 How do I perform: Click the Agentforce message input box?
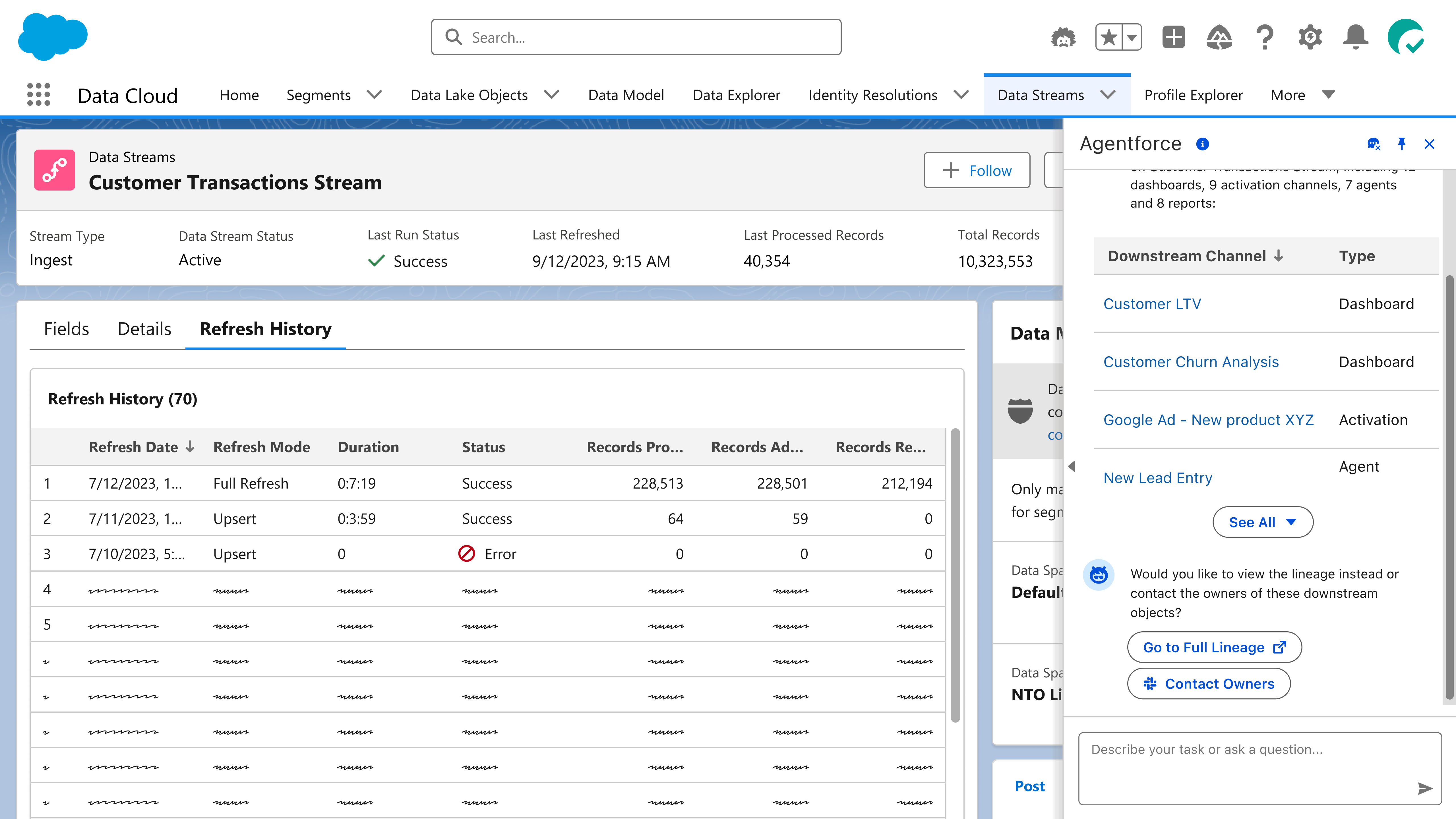(1260, 769)
